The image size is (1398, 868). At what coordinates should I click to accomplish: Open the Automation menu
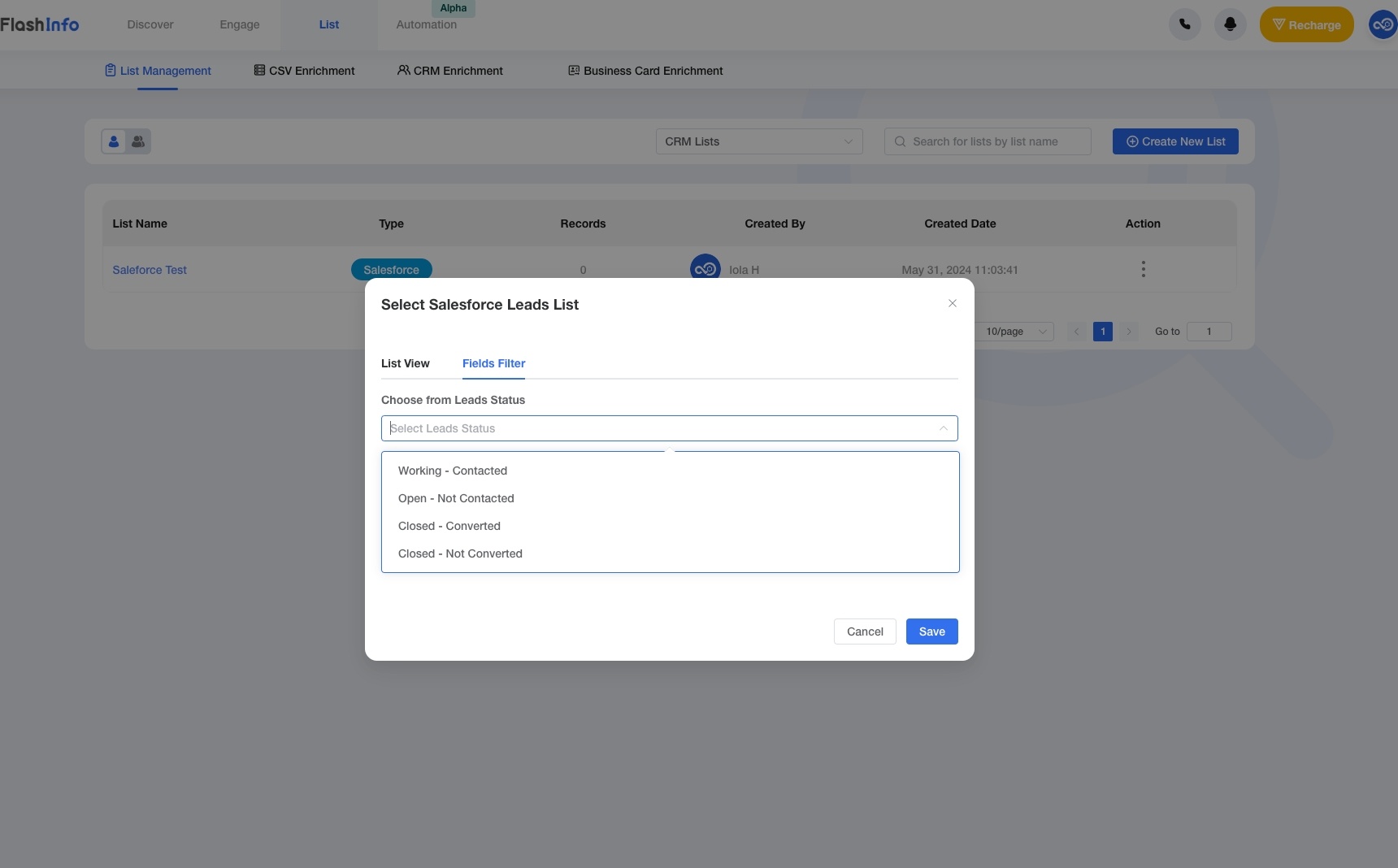[426, 24]
